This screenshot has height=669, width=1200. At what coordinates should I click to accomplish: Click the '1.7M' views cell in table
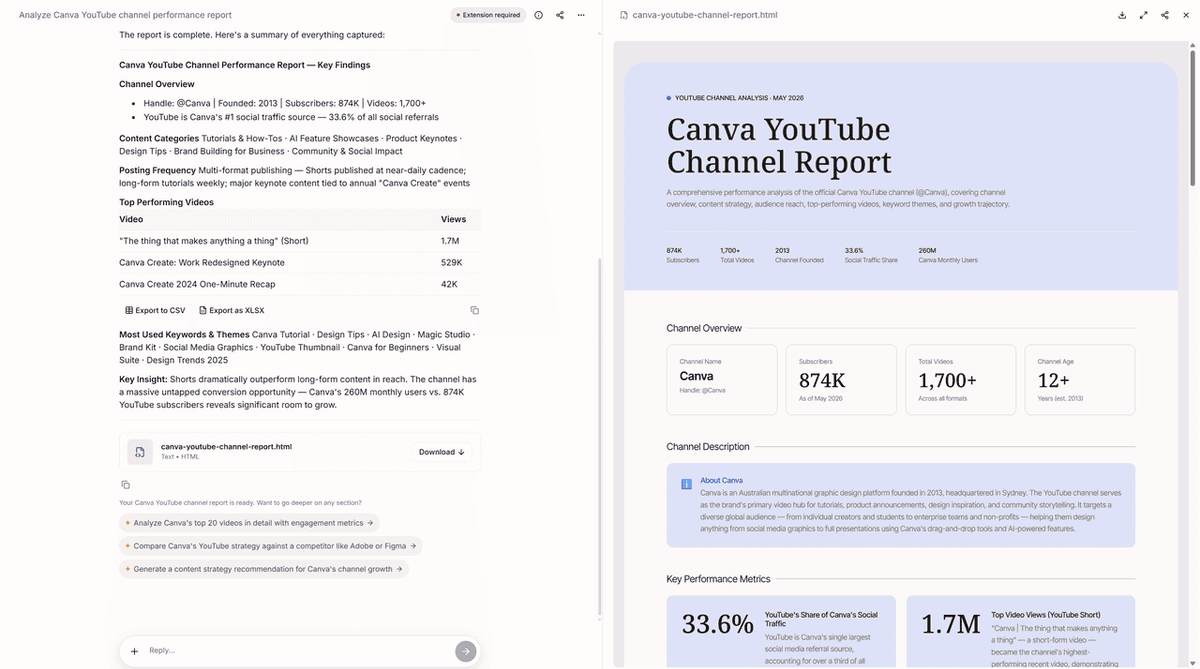point(450,241)
